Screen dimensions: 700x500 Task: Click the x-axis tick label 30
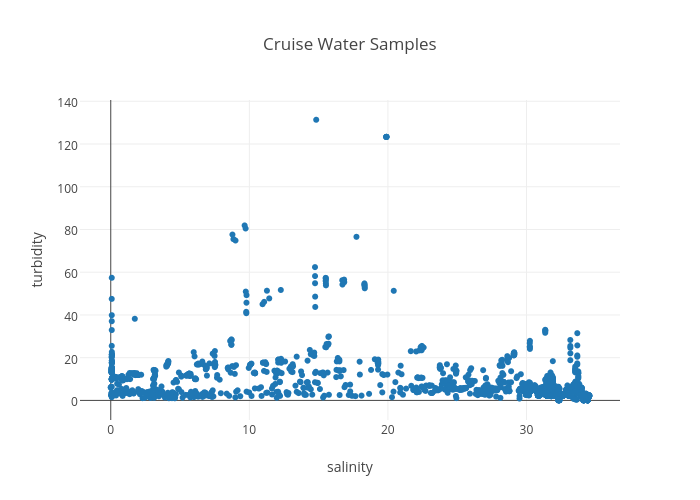[526, 429]
